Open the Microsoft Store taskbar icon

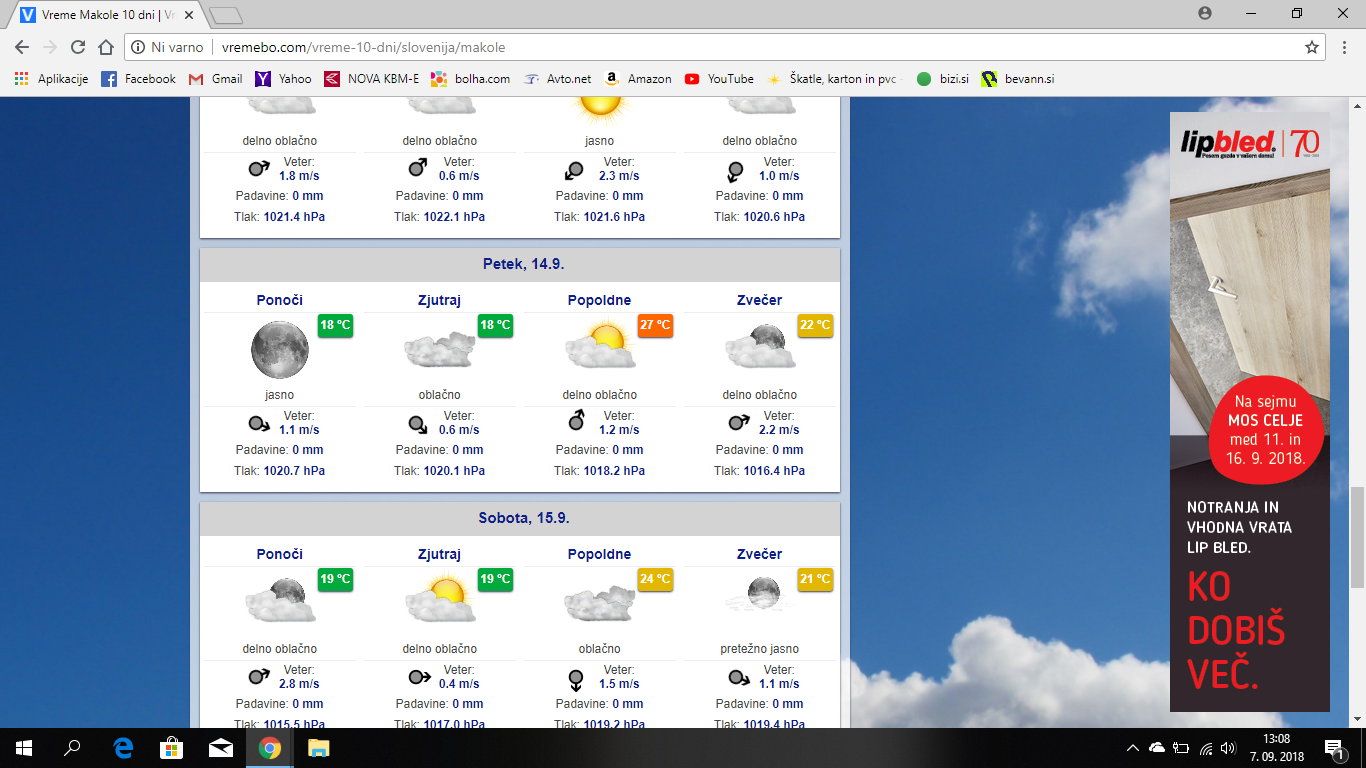point(172,748)
